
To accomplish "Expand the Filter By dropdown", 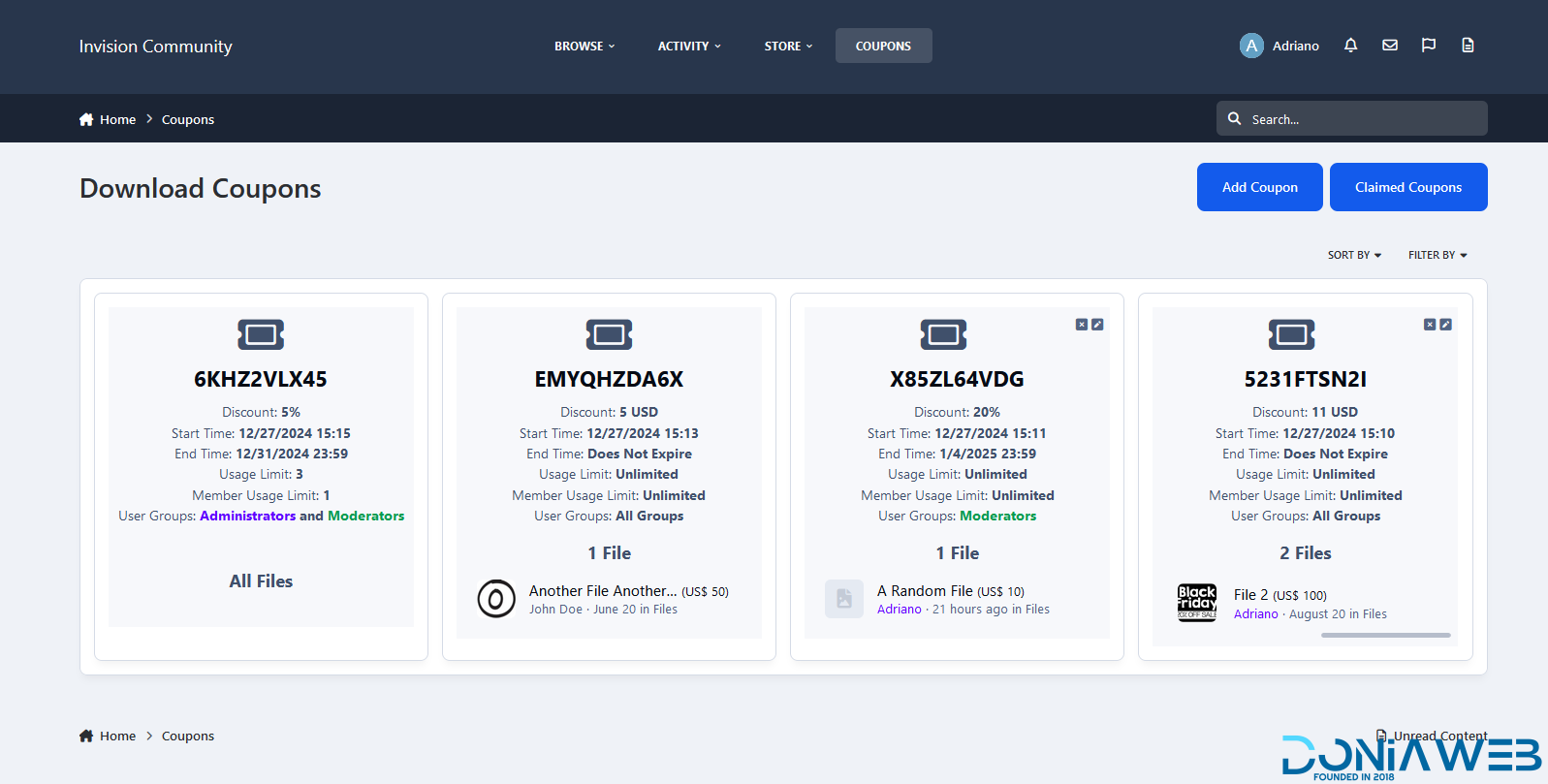I will 1437,255.
